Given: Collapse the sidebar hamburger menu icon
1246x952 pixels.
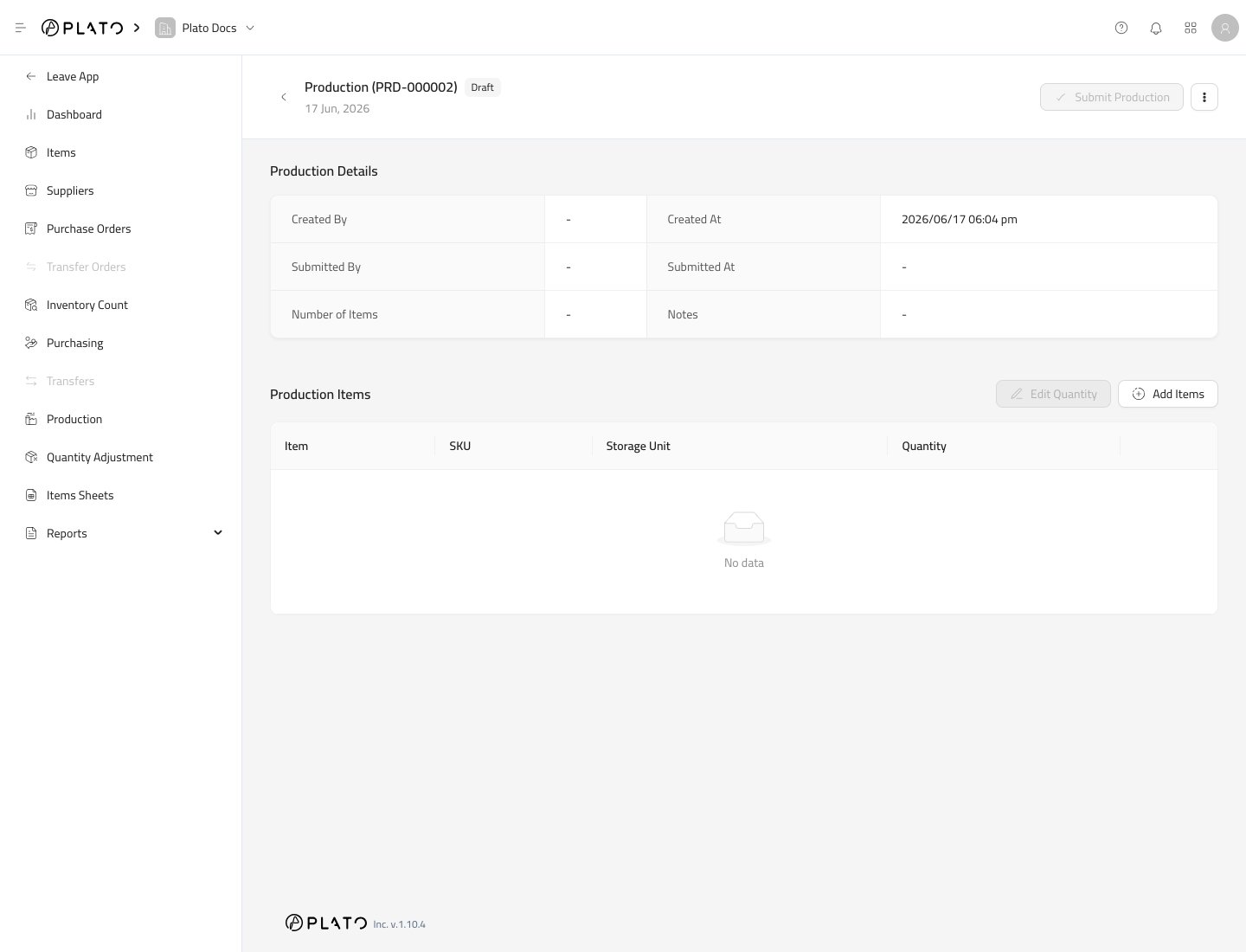Looking at the screenshot, I should (x=21, y=28).
